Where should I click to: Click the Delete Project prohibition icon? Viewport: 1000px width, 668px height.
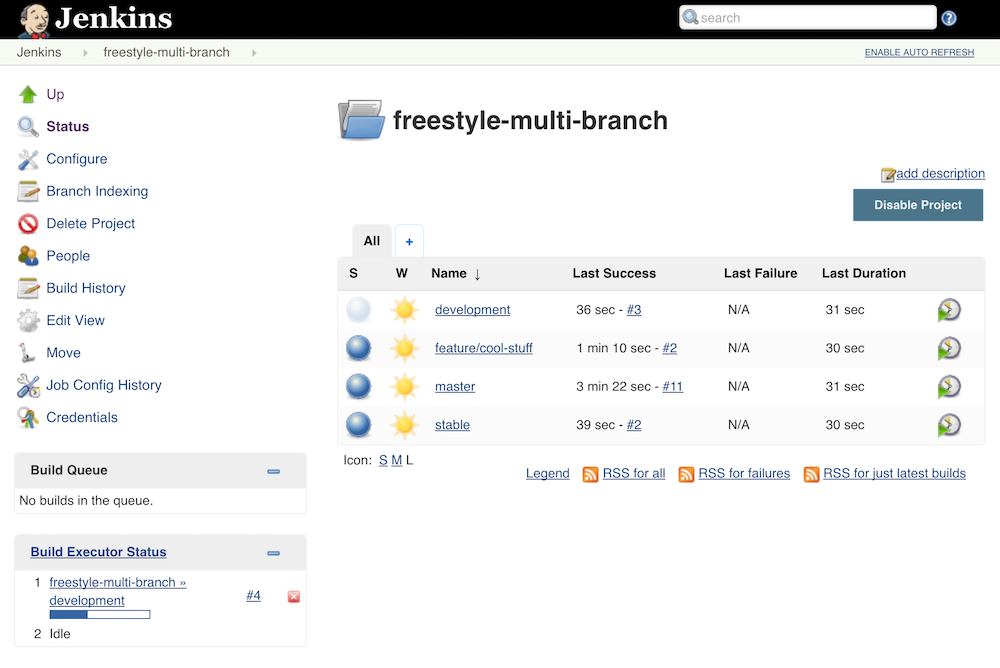[x=28, y=224]
